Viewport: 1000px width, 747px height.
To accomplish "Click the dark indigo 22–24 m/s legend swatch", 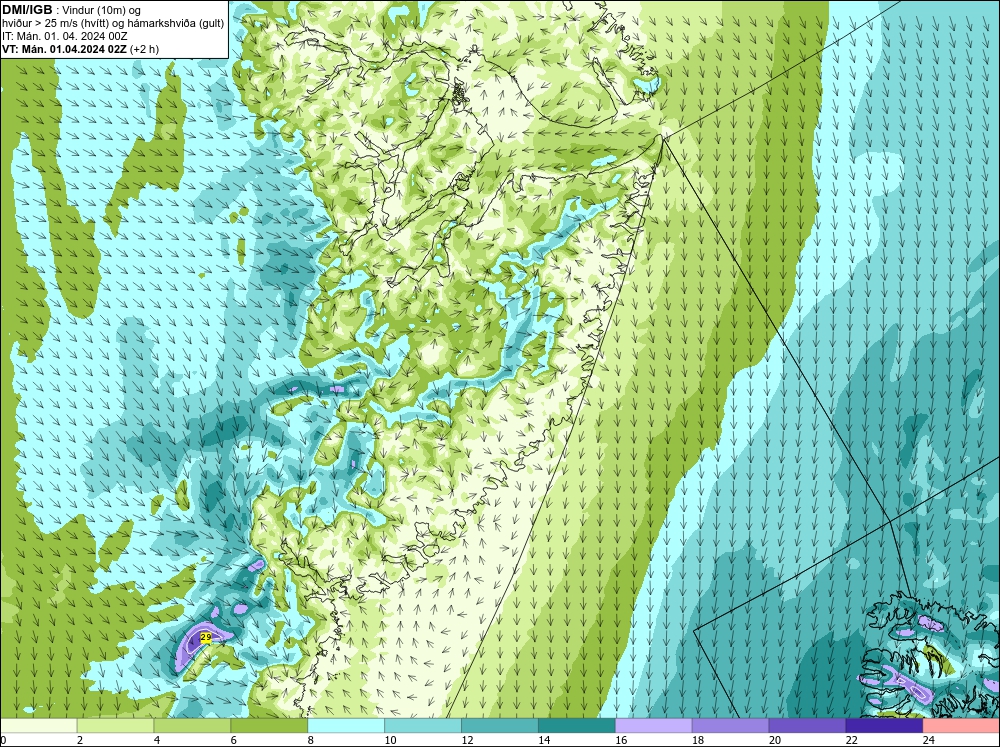I will [885, 726].
